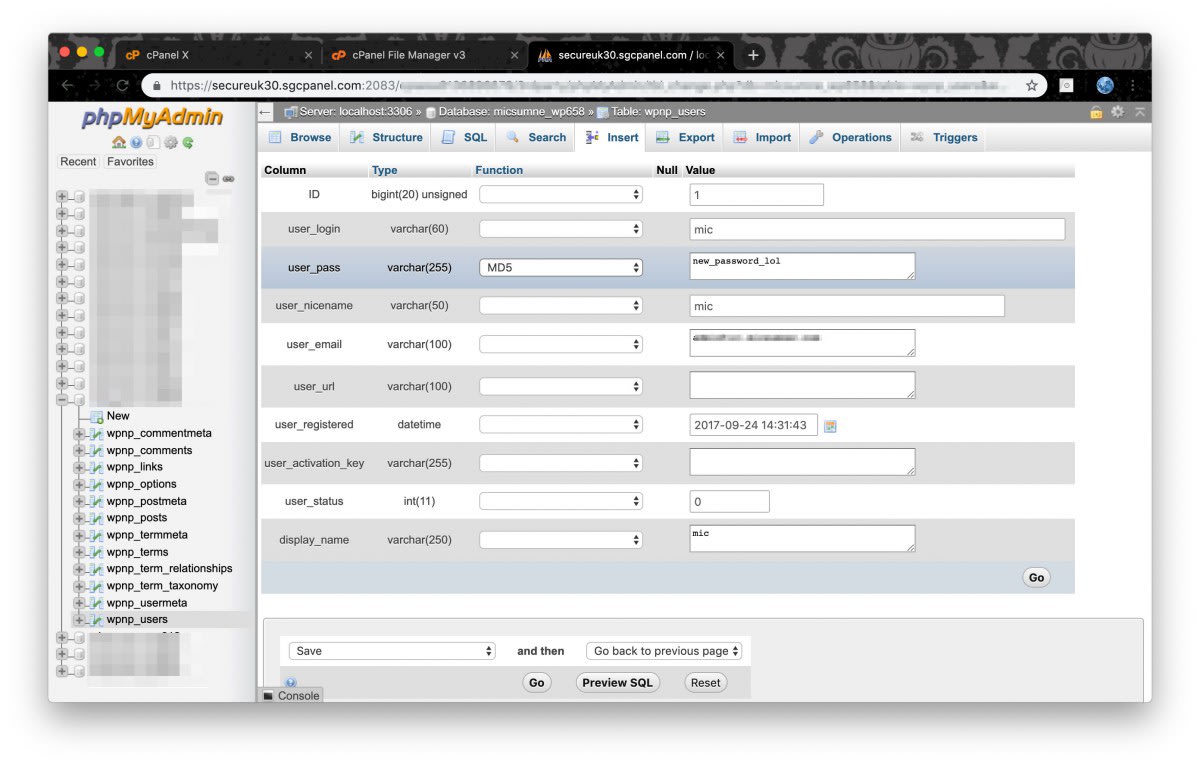Click the user_login value field
This screenshot has width=1200, height=766.
pyautogui.click(x=877, y=229)
